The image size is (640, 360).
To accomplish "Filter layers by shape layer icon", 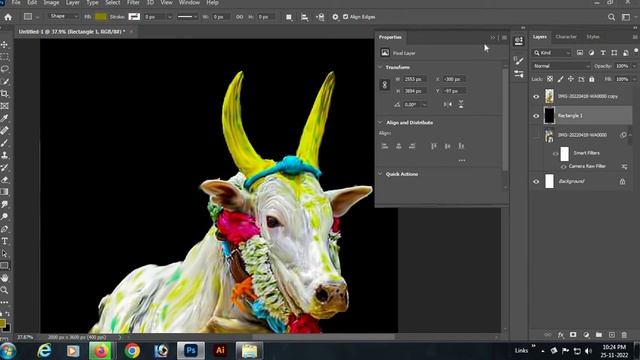I will (614, 53).
